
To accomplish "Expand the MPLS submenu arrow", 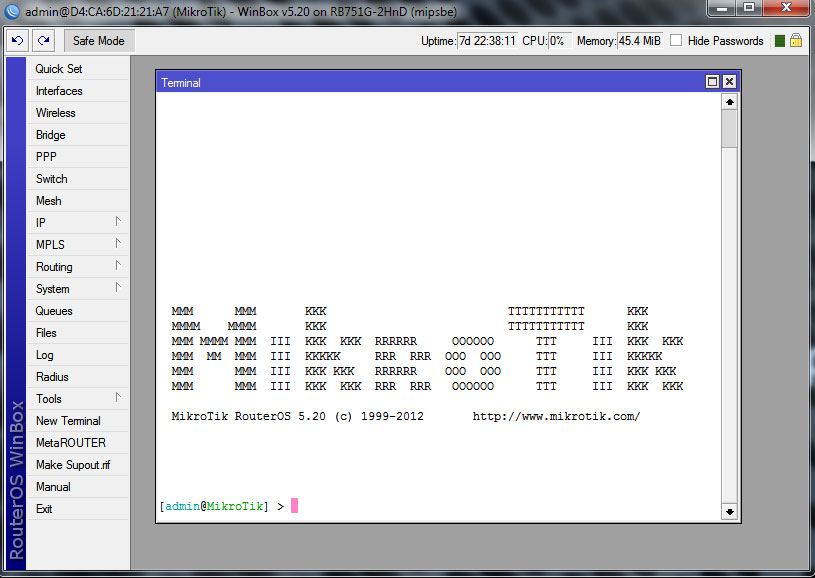I will (118, 243).
